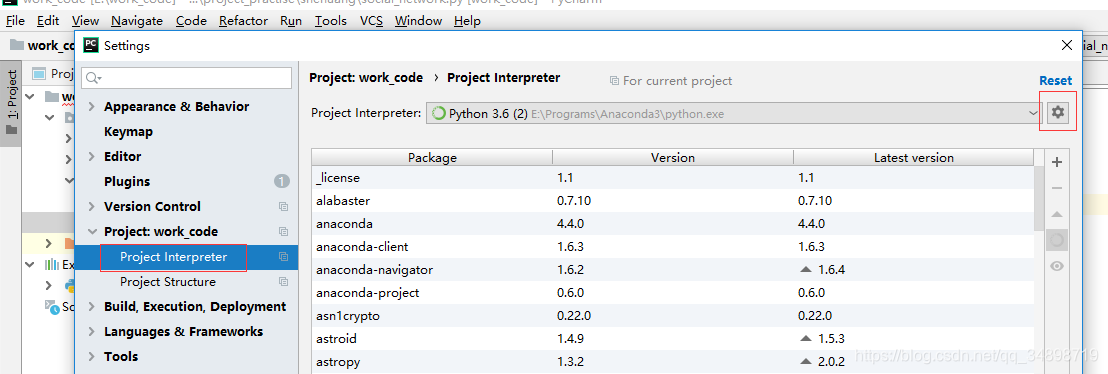
Task: Open the Navigate menu
Action: pyautogui.click(x=137, y=21)
